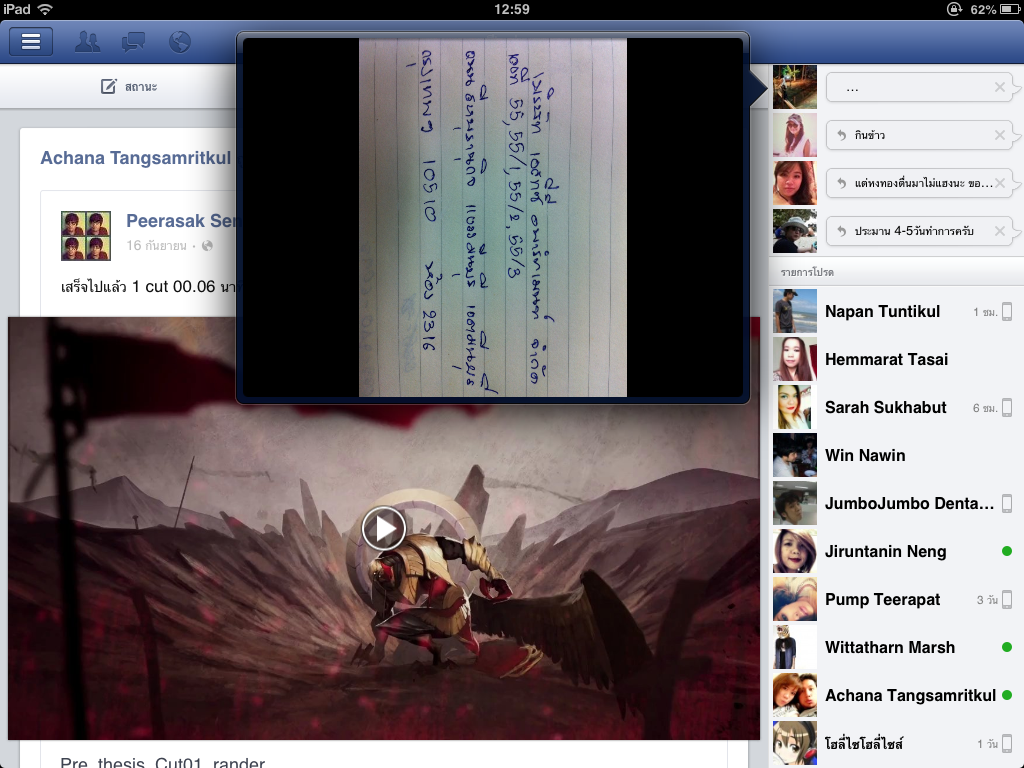Viewport: 1024px width, 768px height.
Task: Open the กินข้าว message bubble
Action: coord(920,135)
